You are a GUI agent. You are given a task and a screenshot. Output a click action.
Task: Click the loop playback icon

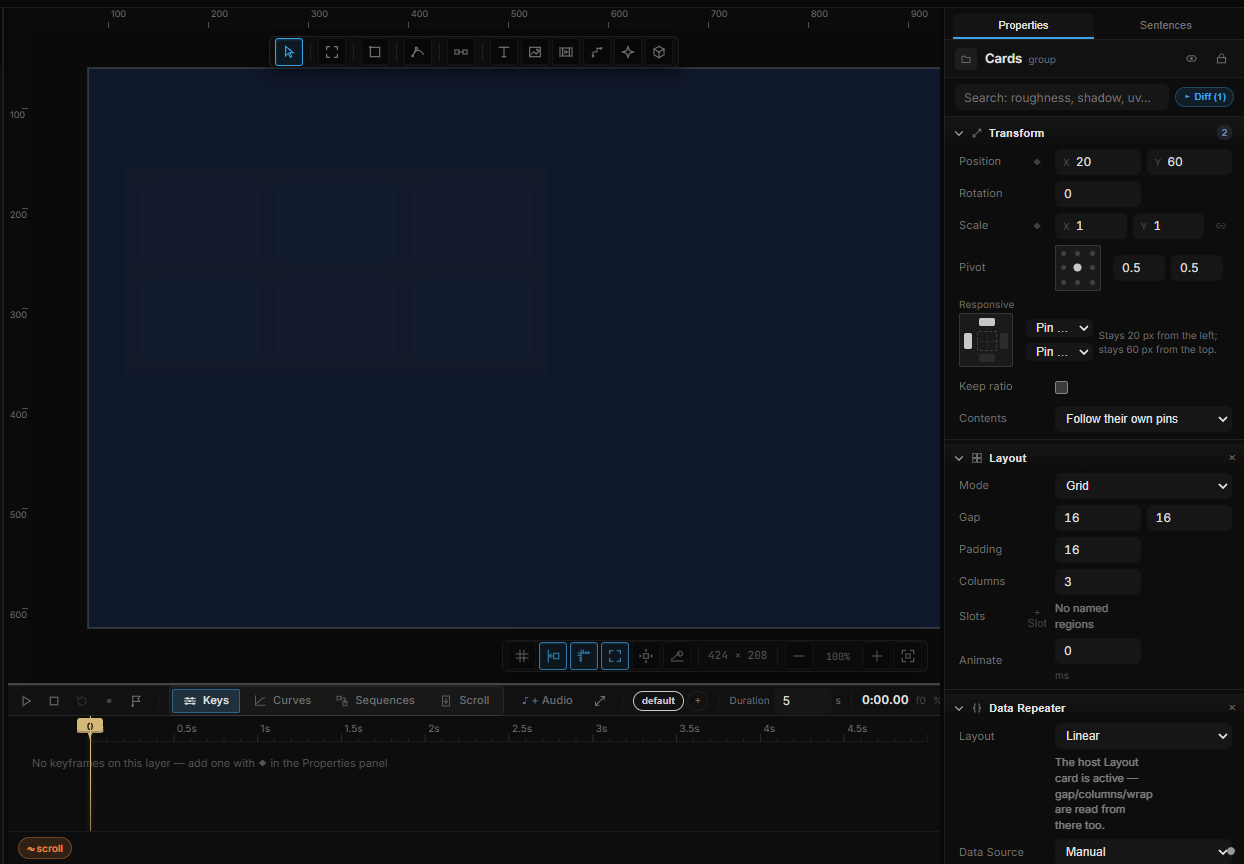click(x=82, y=701)
